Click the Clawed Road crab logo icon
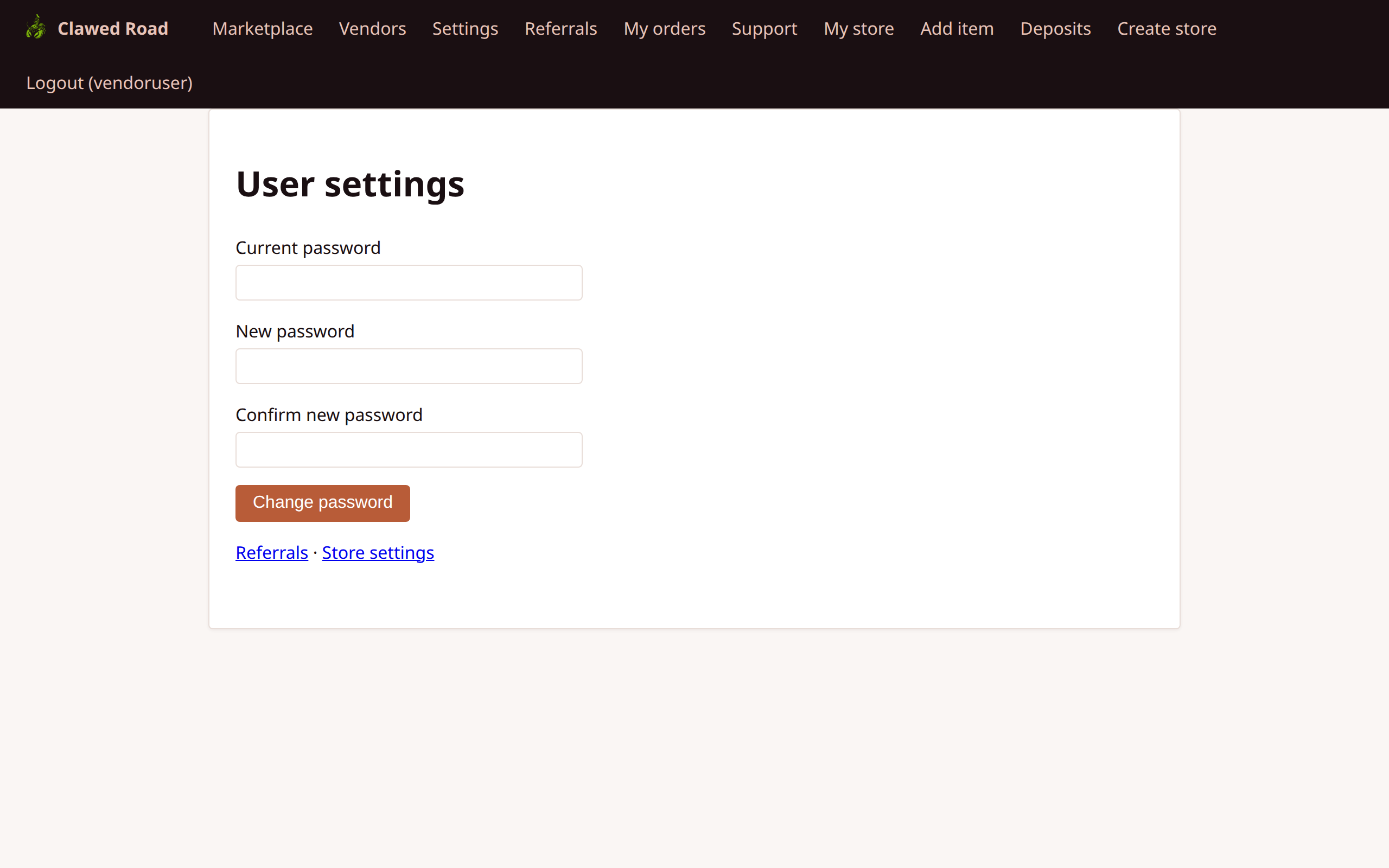 [x=35, y=28]
